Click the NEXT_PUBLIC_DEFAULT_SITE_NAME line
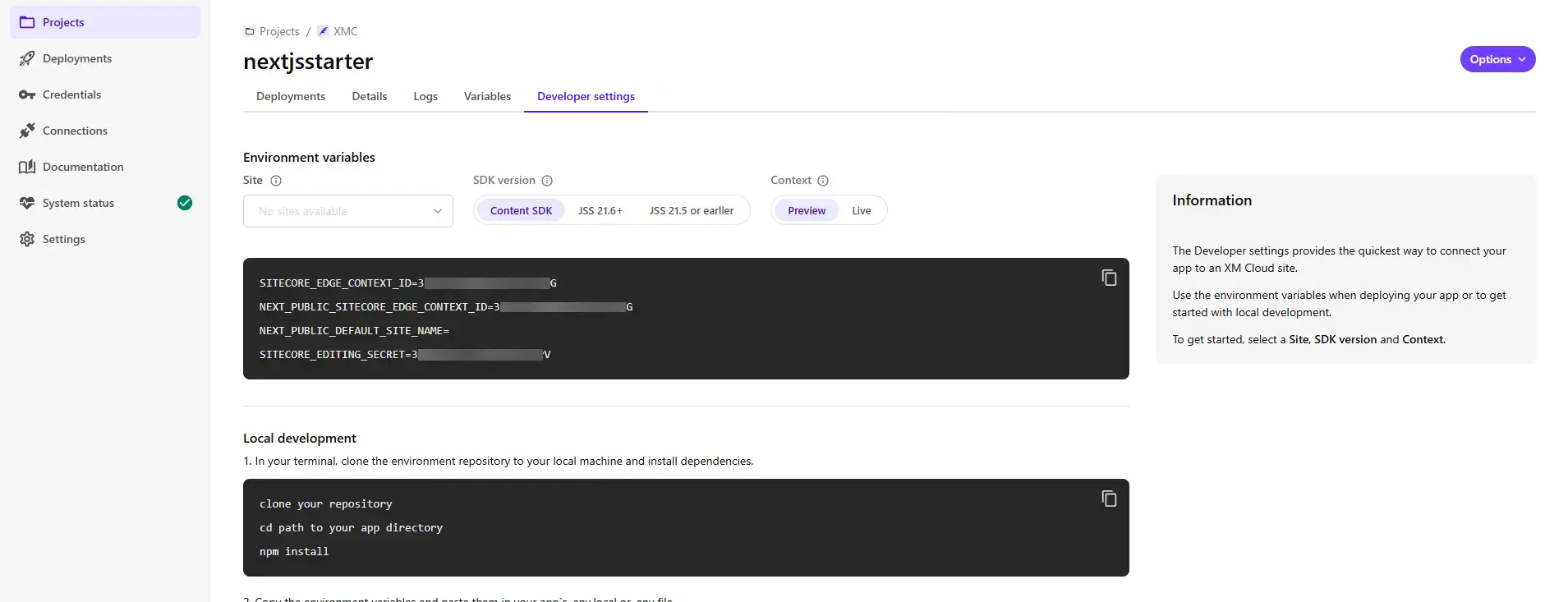The height and width of the screenshot is (602, 1568). pos(354,331)
